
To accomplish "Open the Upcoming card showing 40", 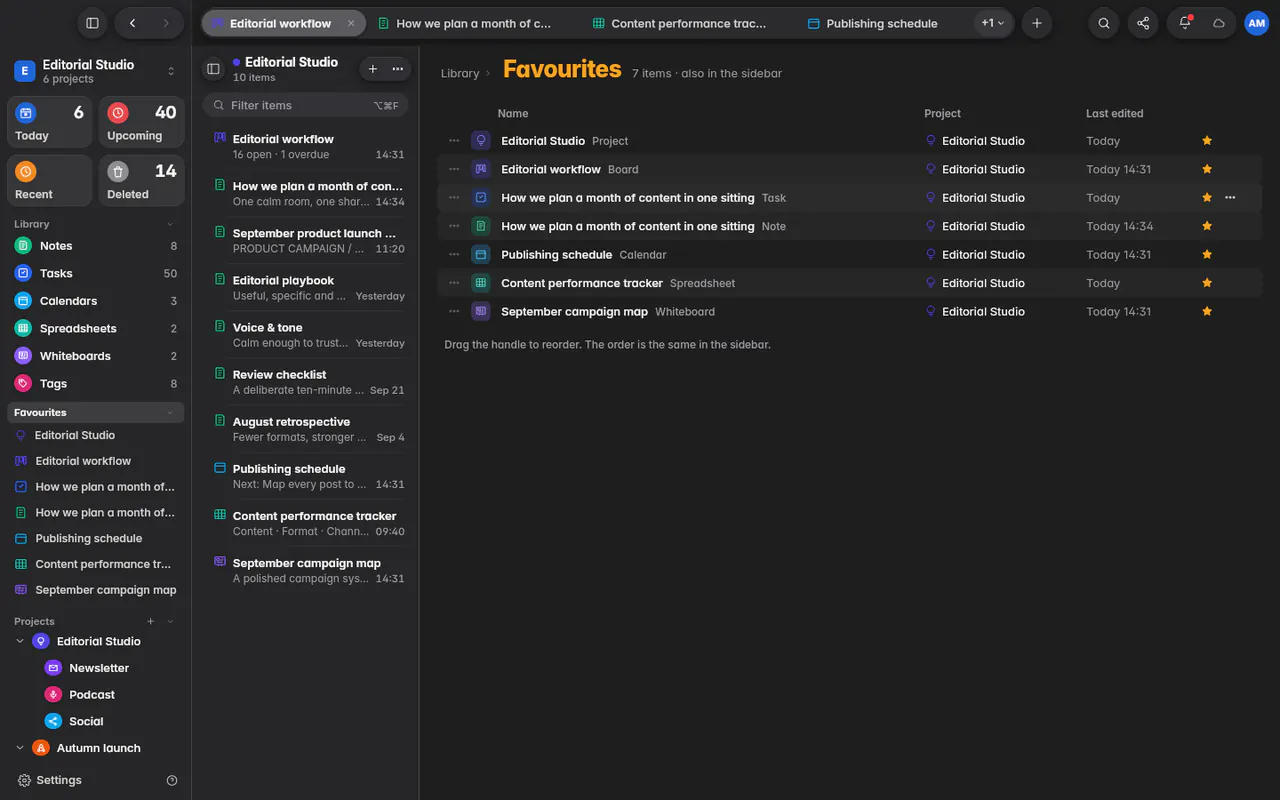I will 142,122.
